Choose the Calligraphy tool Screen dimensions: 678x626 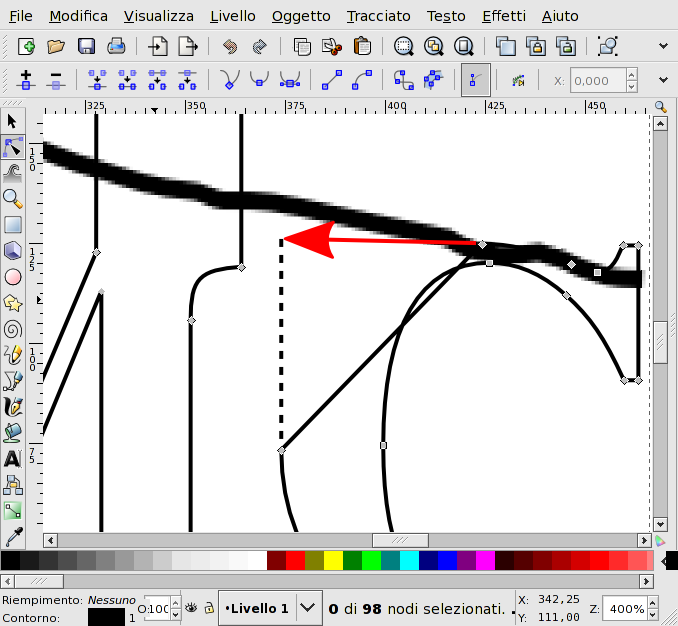click(x=13, y=407)
